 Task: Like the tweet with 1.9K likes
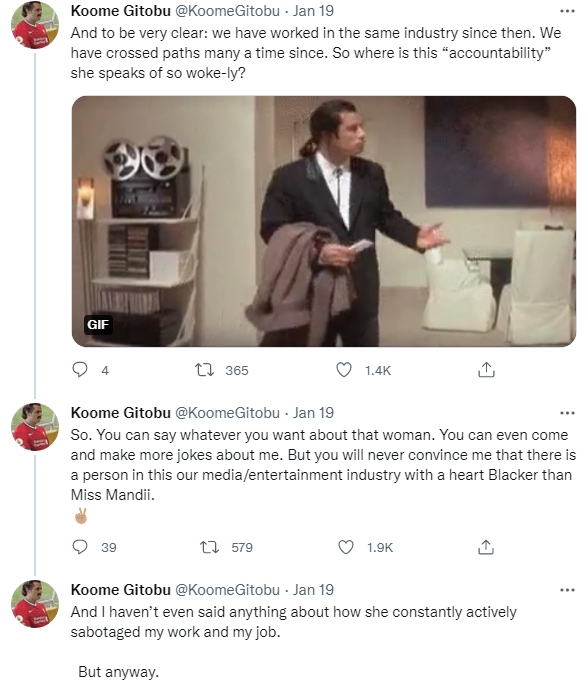(x=346, y=547)
